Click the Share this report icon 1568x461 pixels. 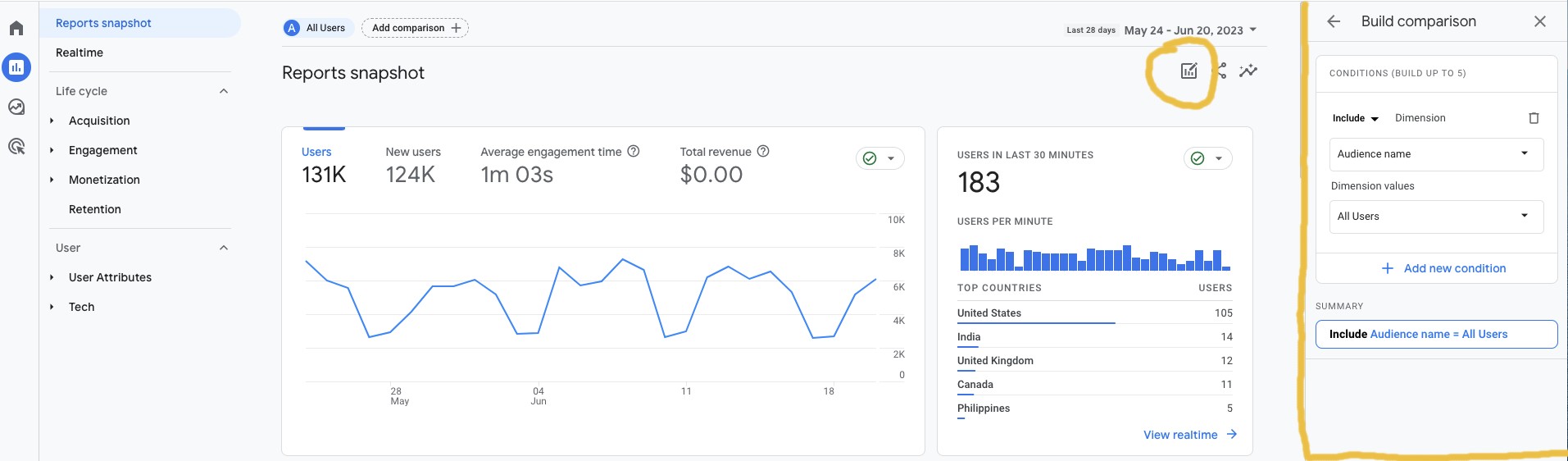[1220, 71]
